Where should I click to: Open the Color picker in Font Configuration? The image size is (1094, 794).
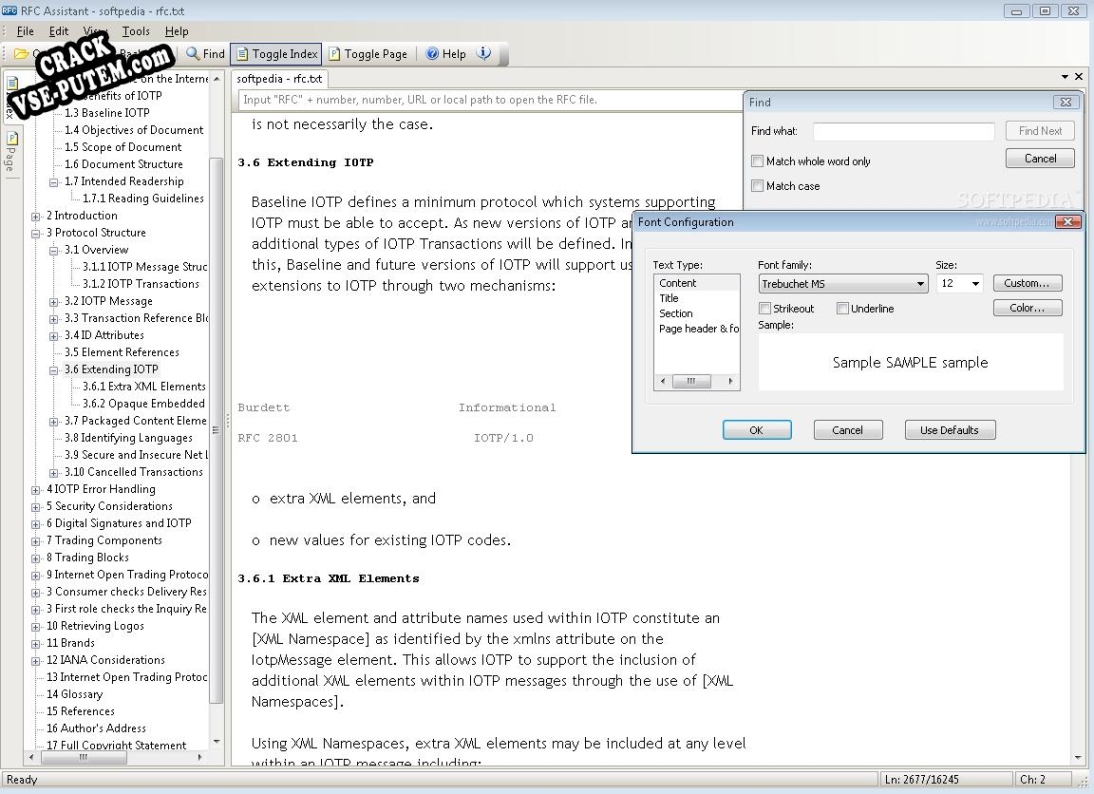1027,307
